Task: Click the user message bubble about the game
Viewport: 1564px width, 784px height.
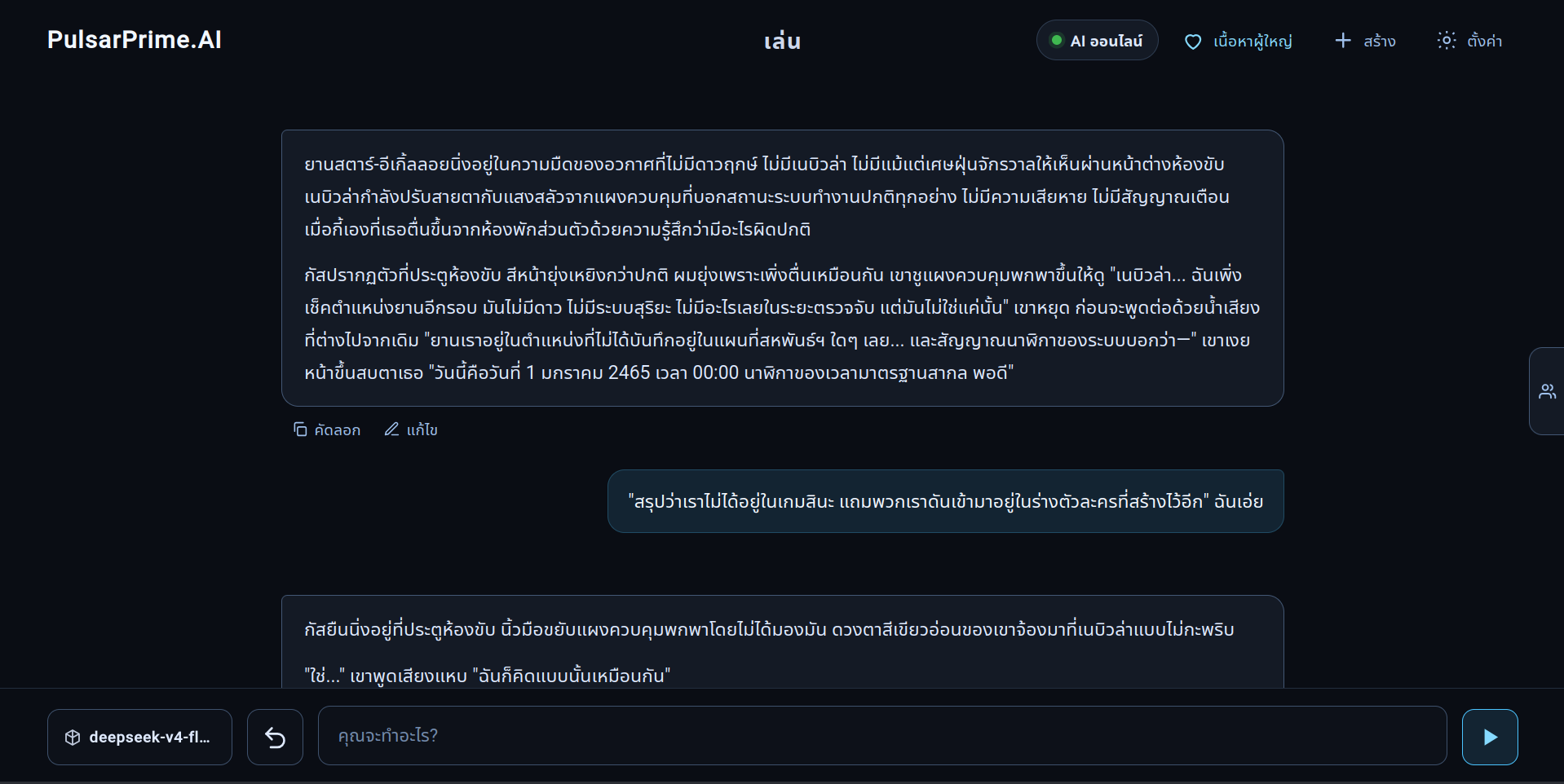Action: coord(946,501)
